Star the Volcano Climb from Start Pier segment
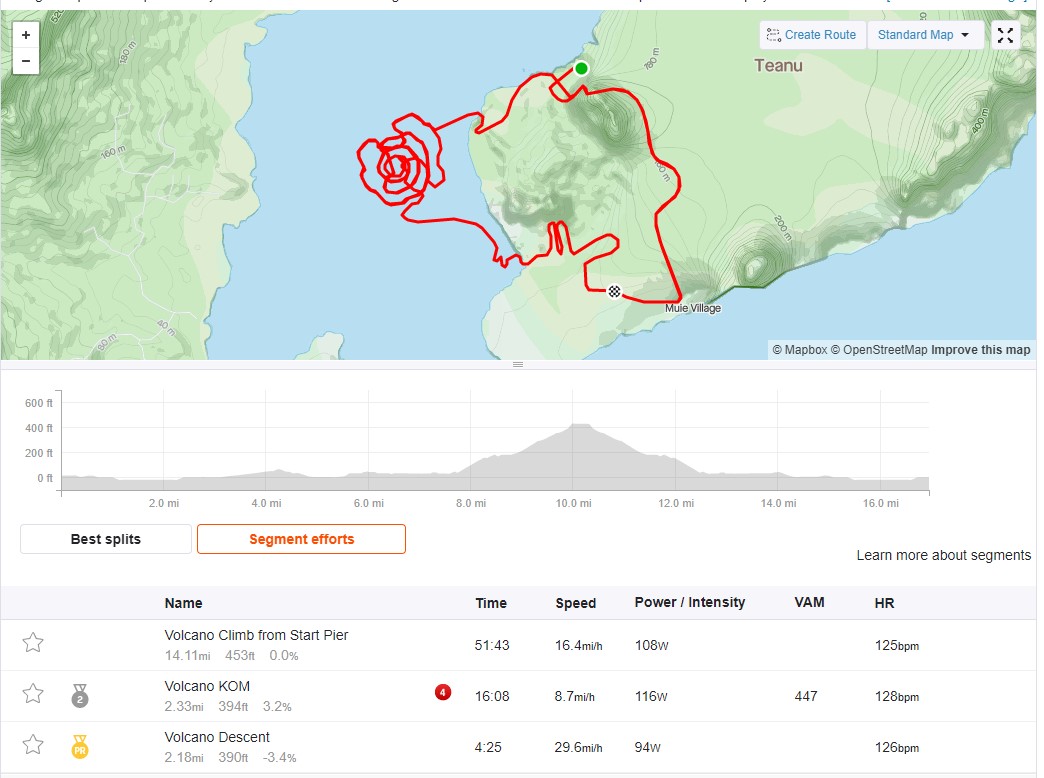1044x778 pixels. point(33,643)
